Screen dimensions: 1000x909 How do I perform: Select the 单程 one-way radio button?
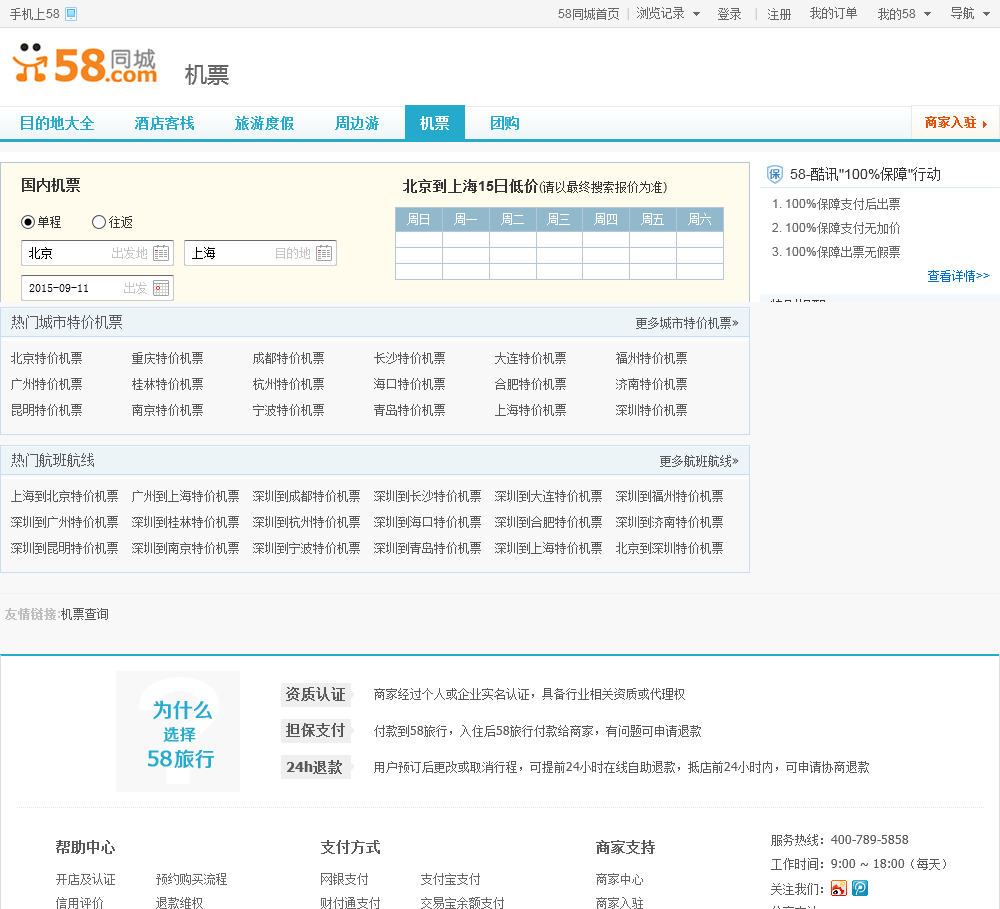coord(27,222)
